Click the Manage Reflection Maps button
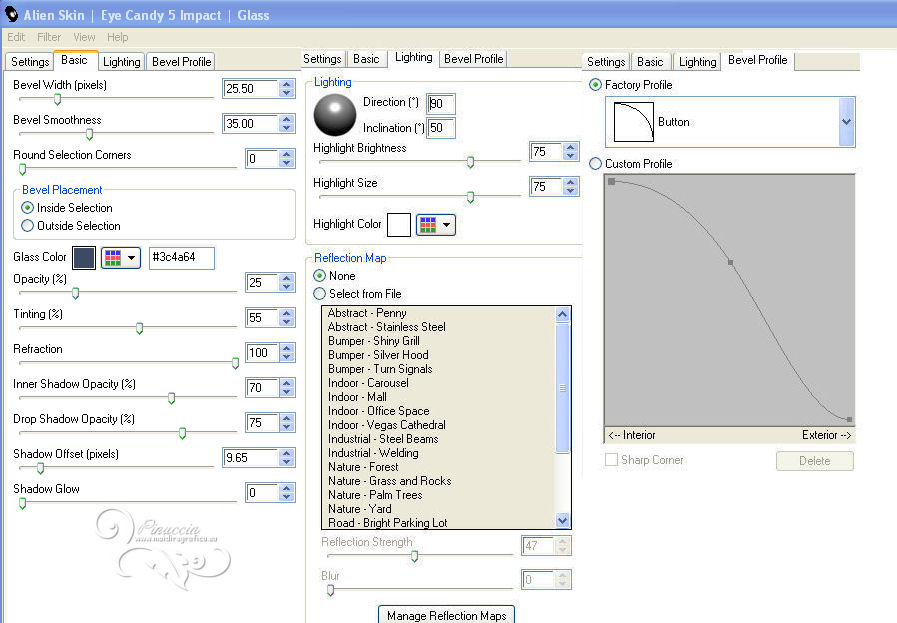Image resolution: width=897 pixels, height=623 pixels. (x=447, y=615)
